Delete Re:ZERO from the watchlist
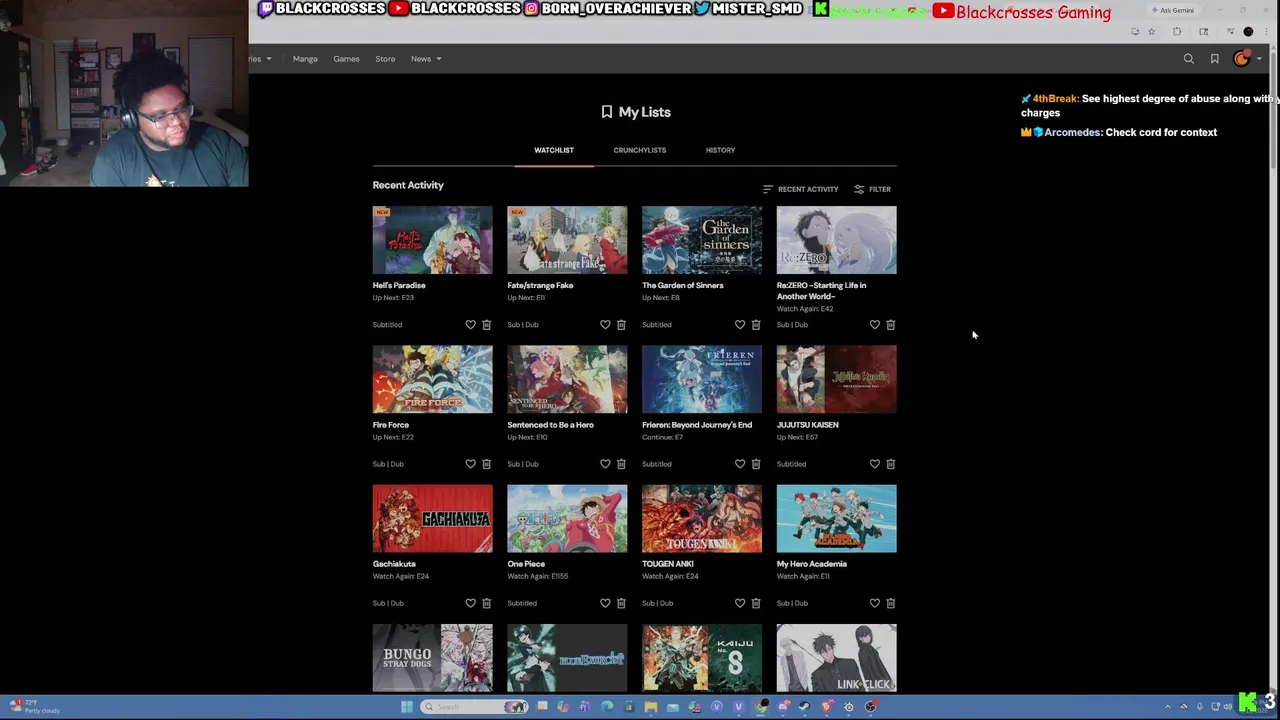The width and height of the screenshot is (1280, 720). pos(891,325)
